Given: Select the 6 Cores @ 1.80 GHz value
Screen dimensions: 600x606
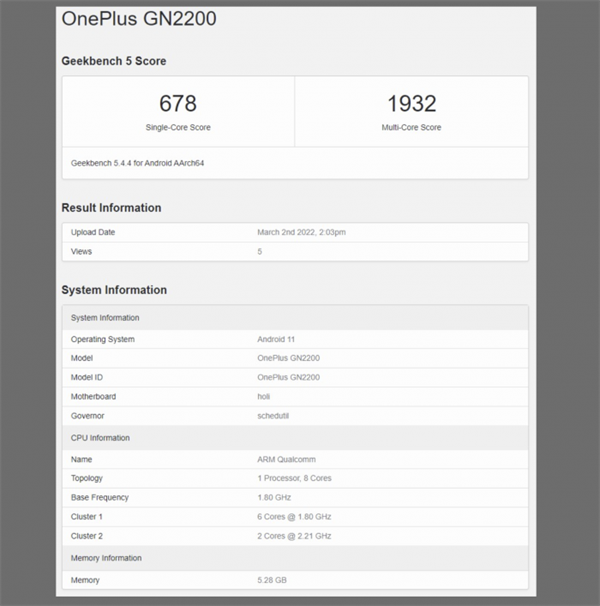Looking at the screenshot, I should 294,517.
